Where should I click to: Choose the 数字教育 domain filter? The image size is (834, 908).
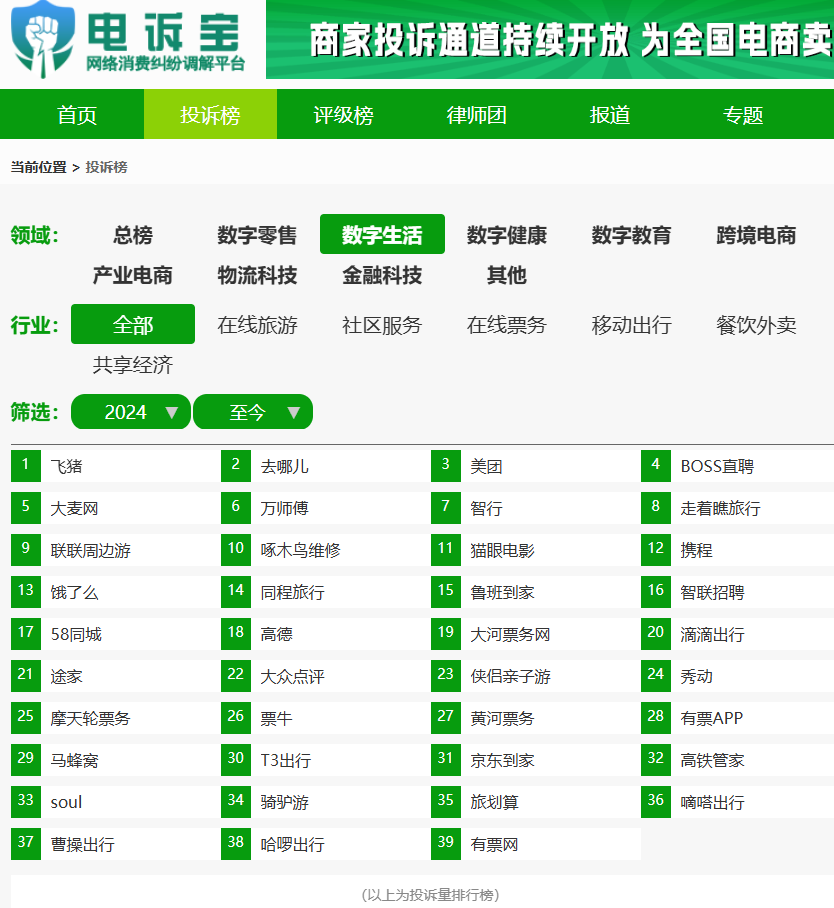[631, 235]
